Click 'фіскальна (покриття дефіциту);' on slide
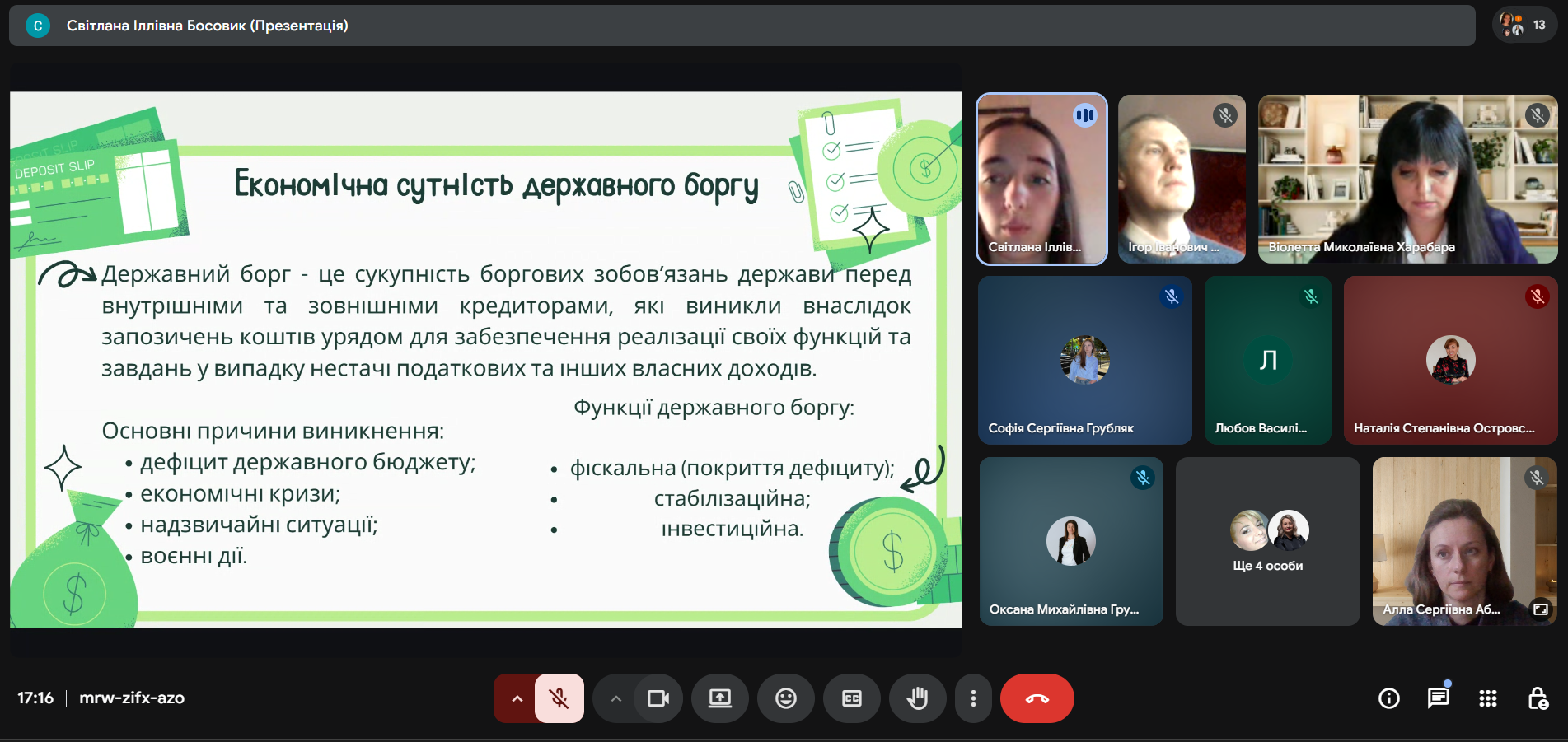The width and height of the screenshot is (1568, 742). click(732, 468)
